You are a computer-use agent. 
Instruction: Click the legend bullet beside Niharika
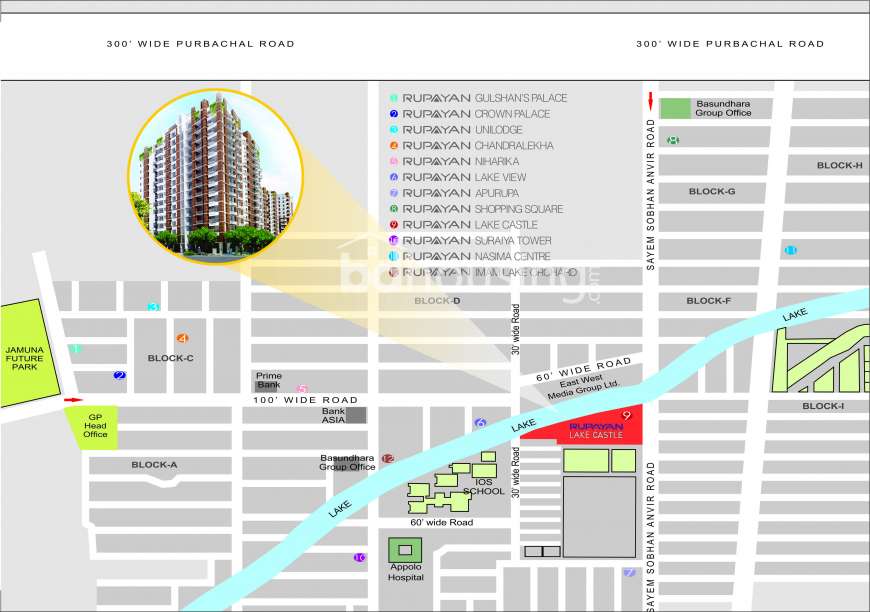coord(393,161)
